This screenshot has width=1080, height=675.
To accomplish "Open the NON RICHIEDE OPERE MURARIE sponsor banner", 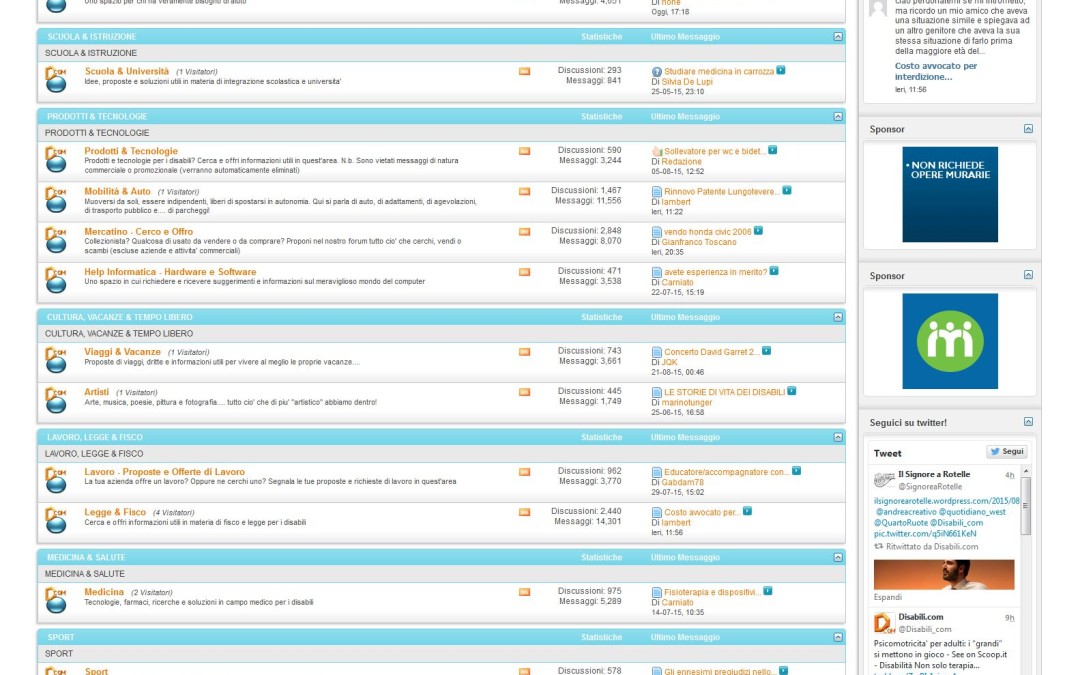I will click(x=950, y=194).
